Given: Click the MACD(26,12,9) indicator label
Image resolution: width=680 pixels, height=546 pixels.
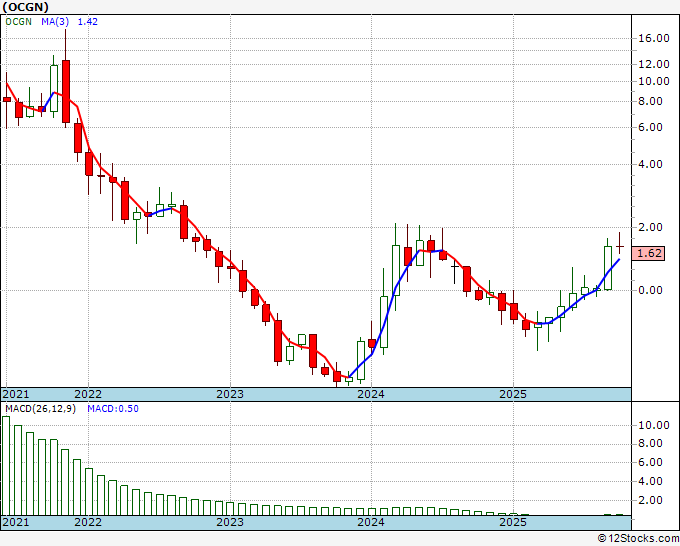Looking at the screenshot, I should (x=40, y=409).
